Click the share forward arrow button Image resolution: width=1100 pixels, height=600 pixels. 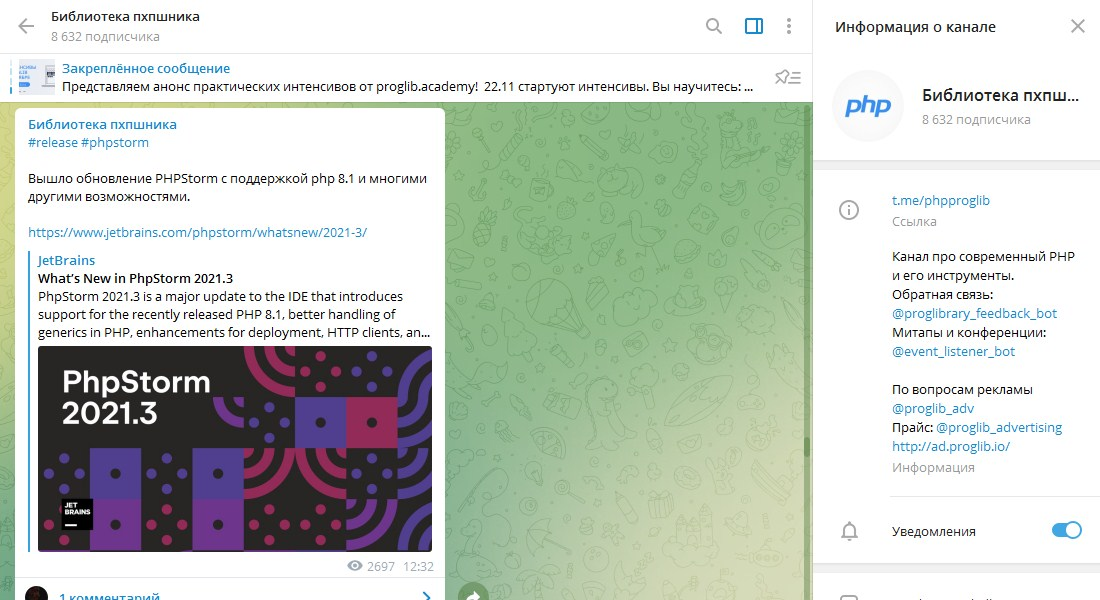[x=473, y=593]
